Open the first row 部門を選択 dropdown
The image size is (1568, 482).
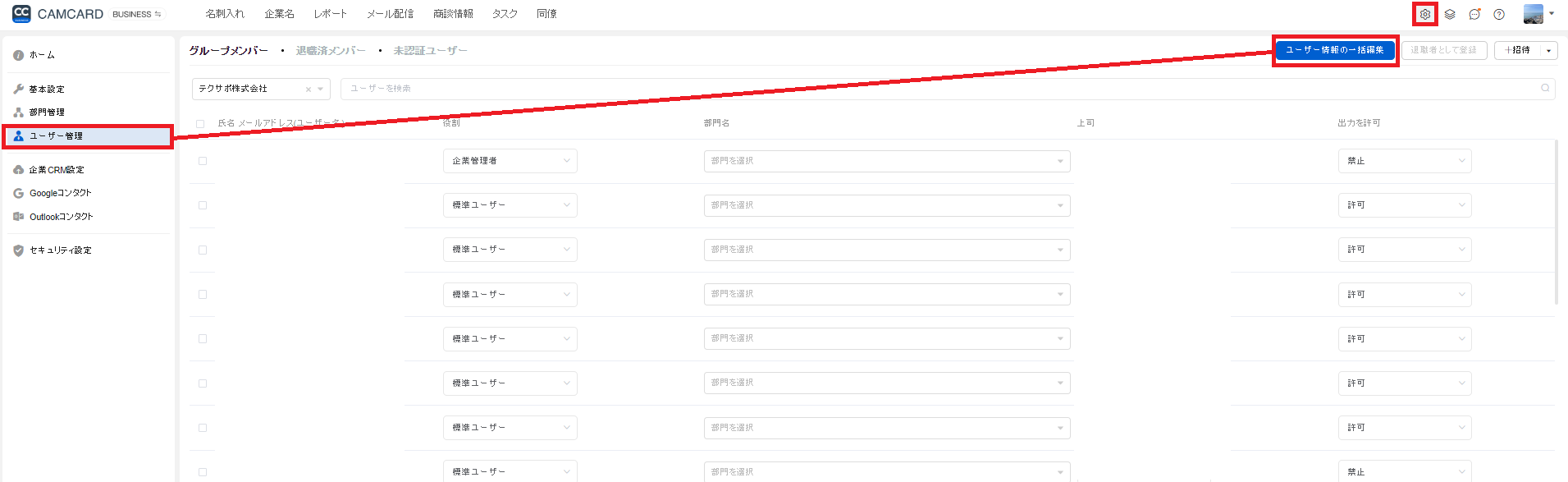click(x=887, y=161)
